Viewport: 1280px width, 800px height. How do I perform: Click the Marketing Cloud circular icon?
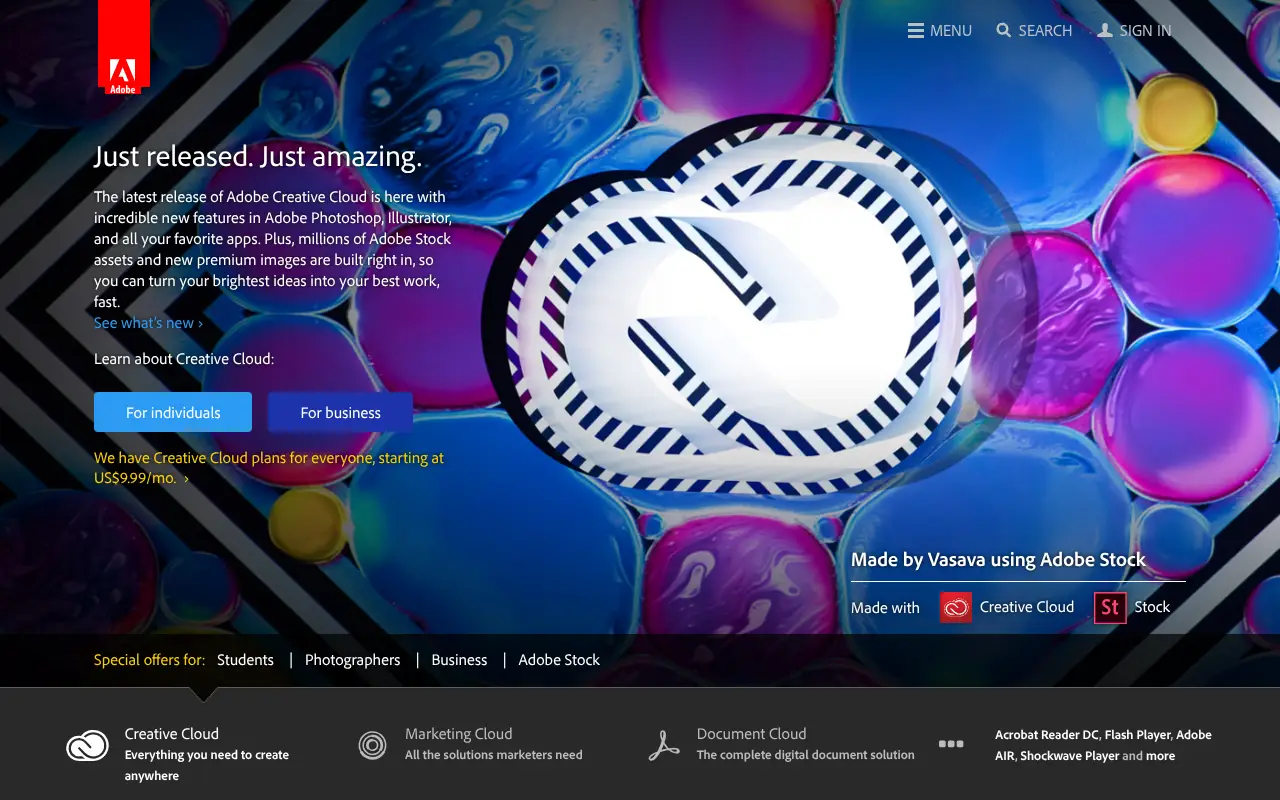[x=372, y=745]
